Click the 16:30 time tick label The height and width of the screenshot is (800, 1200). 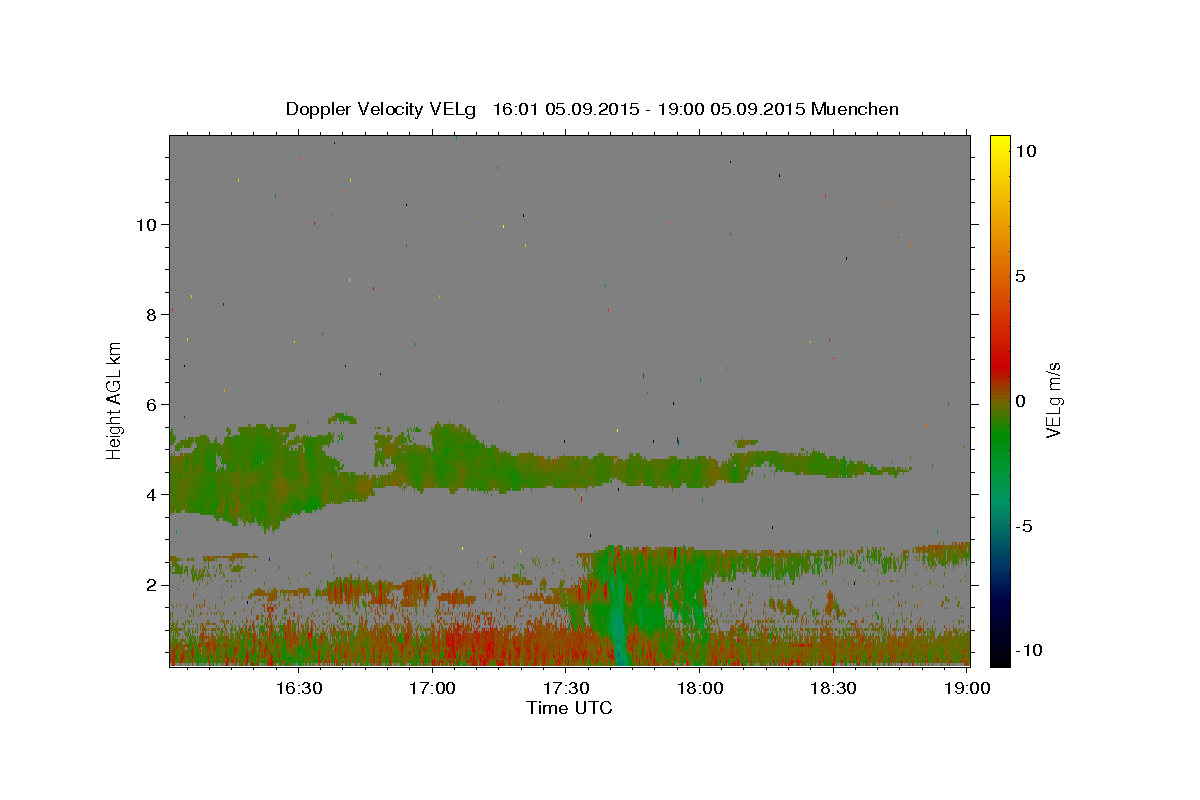pyautogui.click(x=299, y=688)
